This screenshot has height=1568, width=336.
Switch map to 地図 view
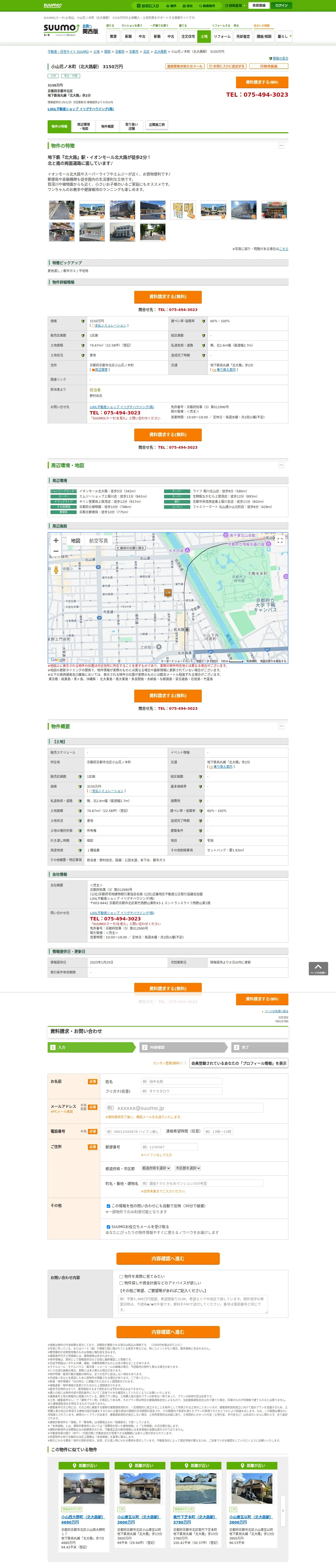[75, 540]
